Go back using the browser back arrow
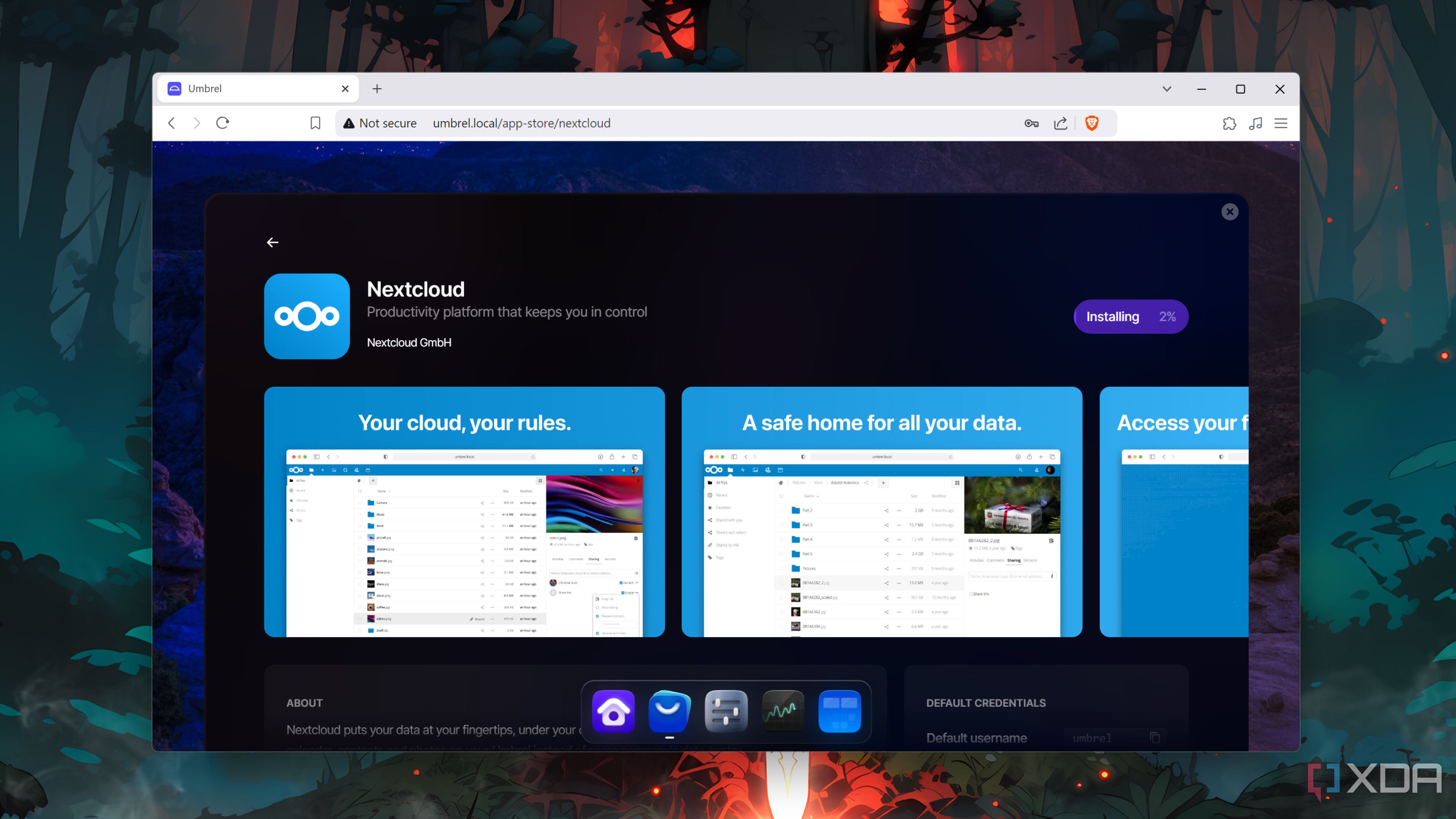This screenshot has height=819, width=1456. click(171, 123)
